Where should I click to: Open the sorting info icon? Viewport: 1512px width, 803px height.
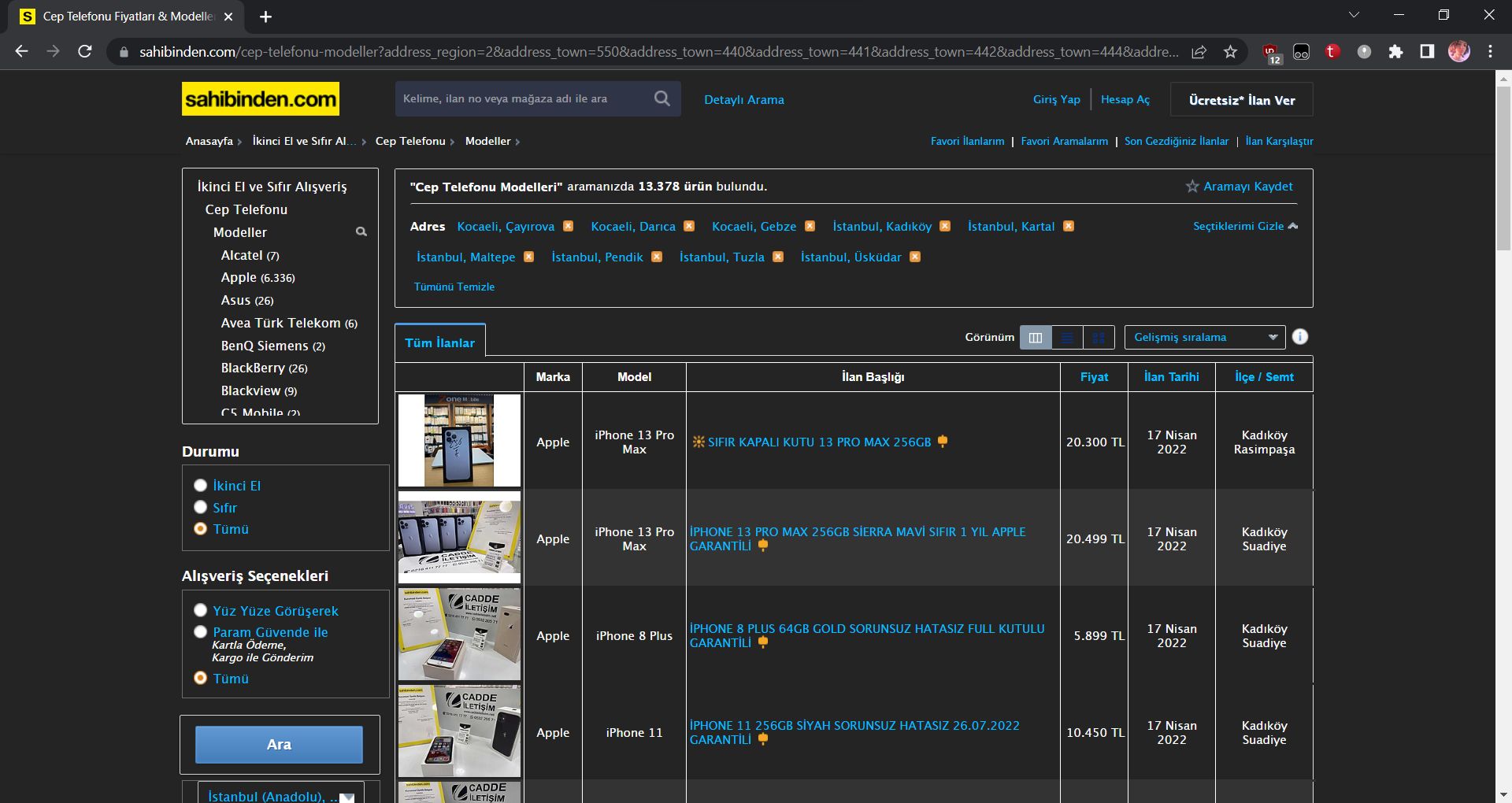(x=1300, y=336)
